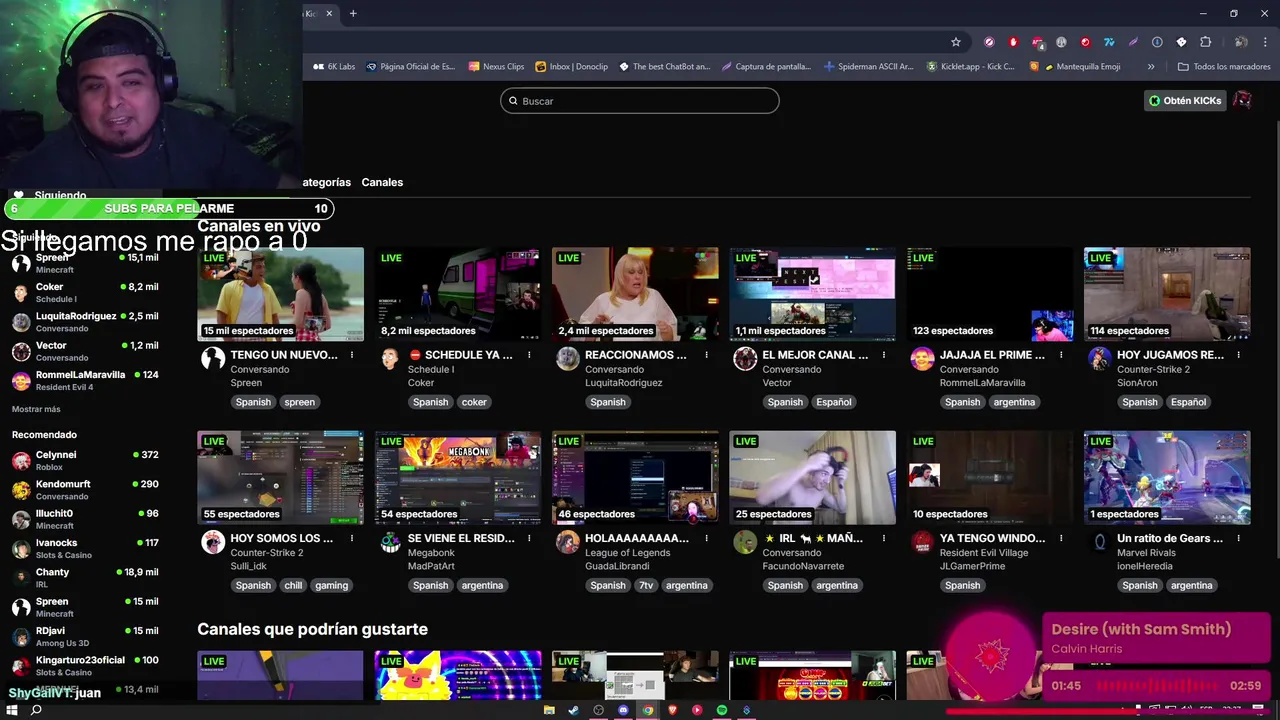Image resolution: width=1280 pixels, height=720 pixels.
Task: Open Discord from the taskbar
Action: pyautogui.click(x=623, y=710)
